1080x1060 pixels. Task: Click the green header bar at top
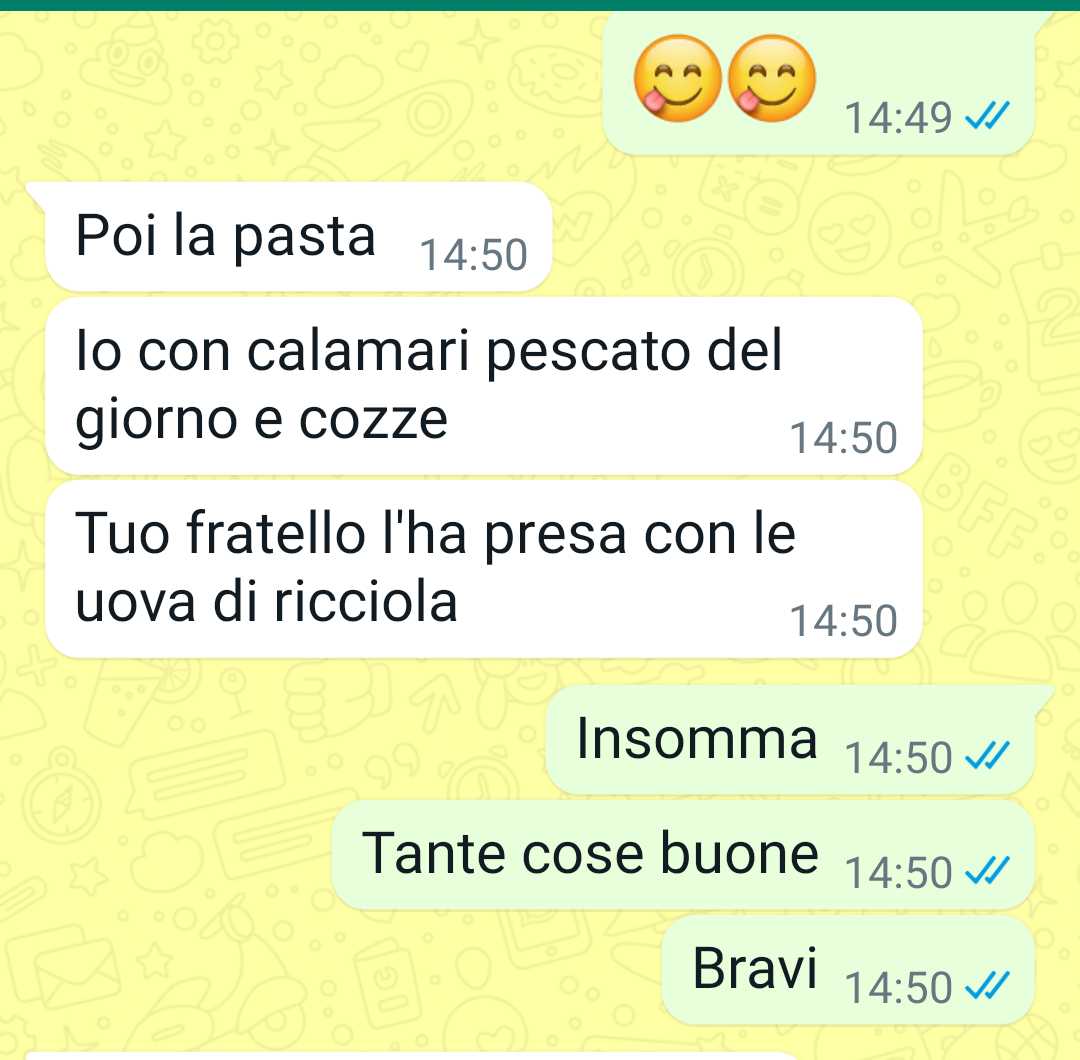540,5
